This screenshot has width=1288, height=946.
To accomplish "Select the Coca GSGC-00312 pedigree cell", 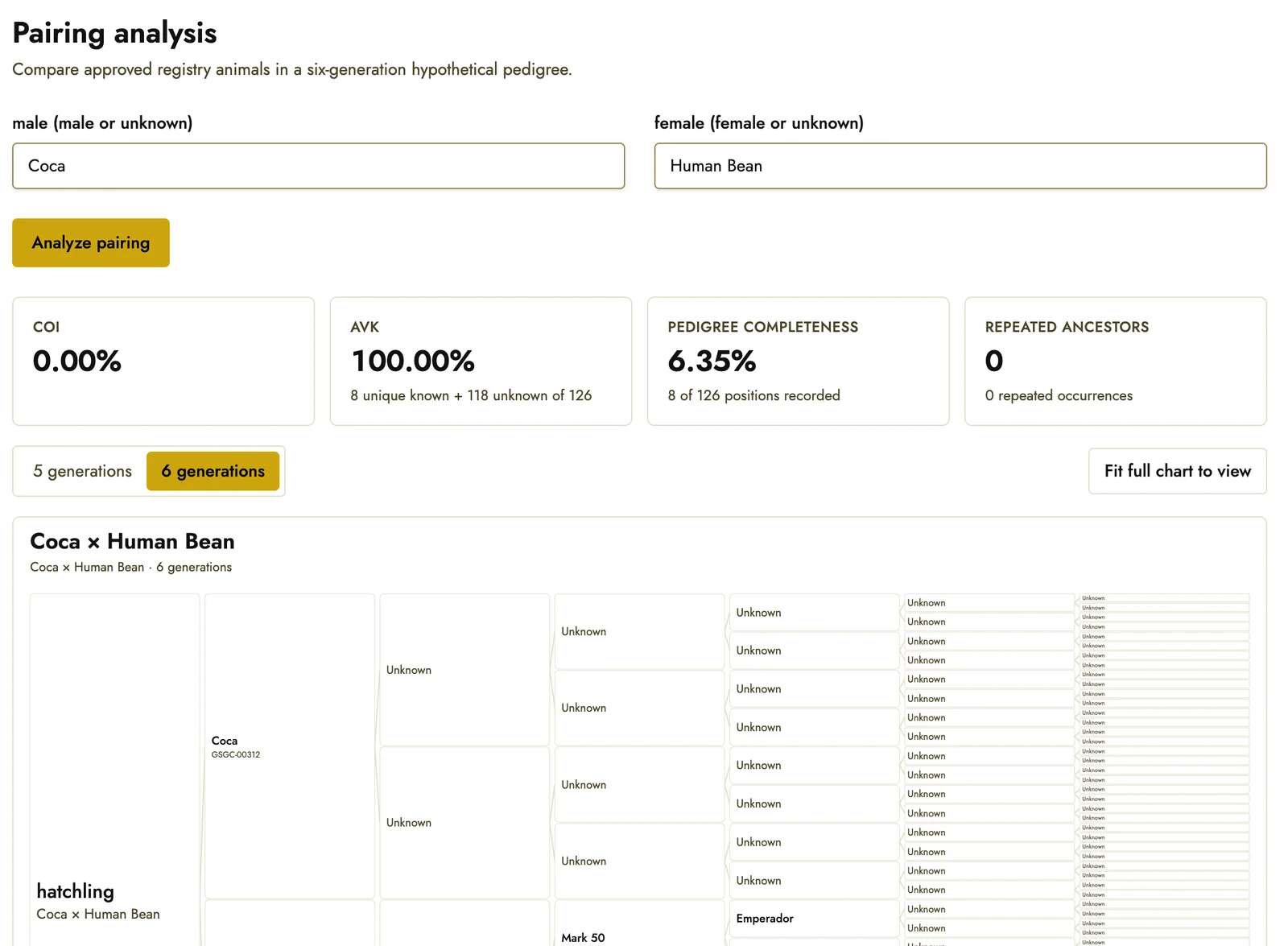I will coord(290,746).
